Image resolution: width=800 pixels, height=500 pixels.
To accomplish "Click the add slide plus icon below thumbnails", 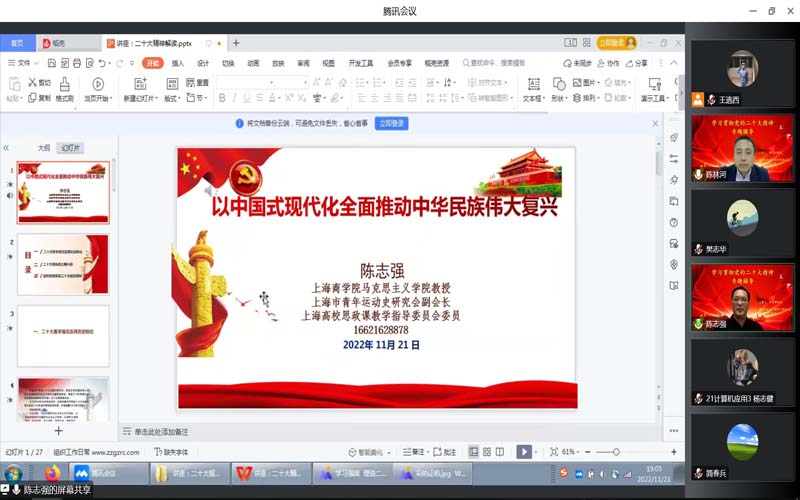I will click(x=58, y=430).
